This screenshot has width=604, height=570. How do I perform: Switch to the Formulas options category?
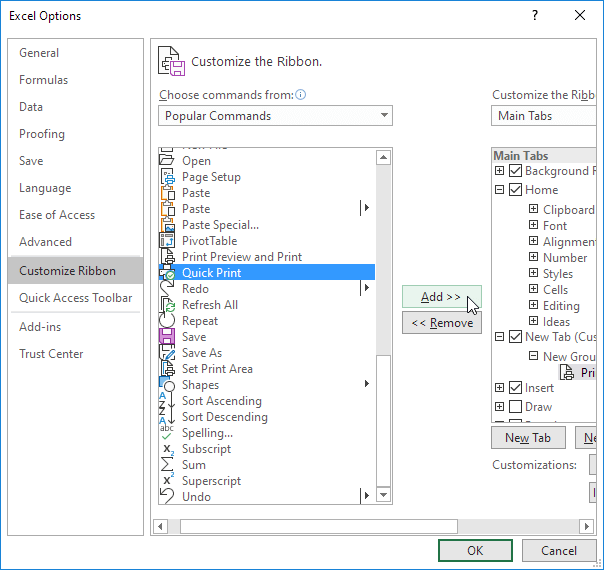[44, 80]
